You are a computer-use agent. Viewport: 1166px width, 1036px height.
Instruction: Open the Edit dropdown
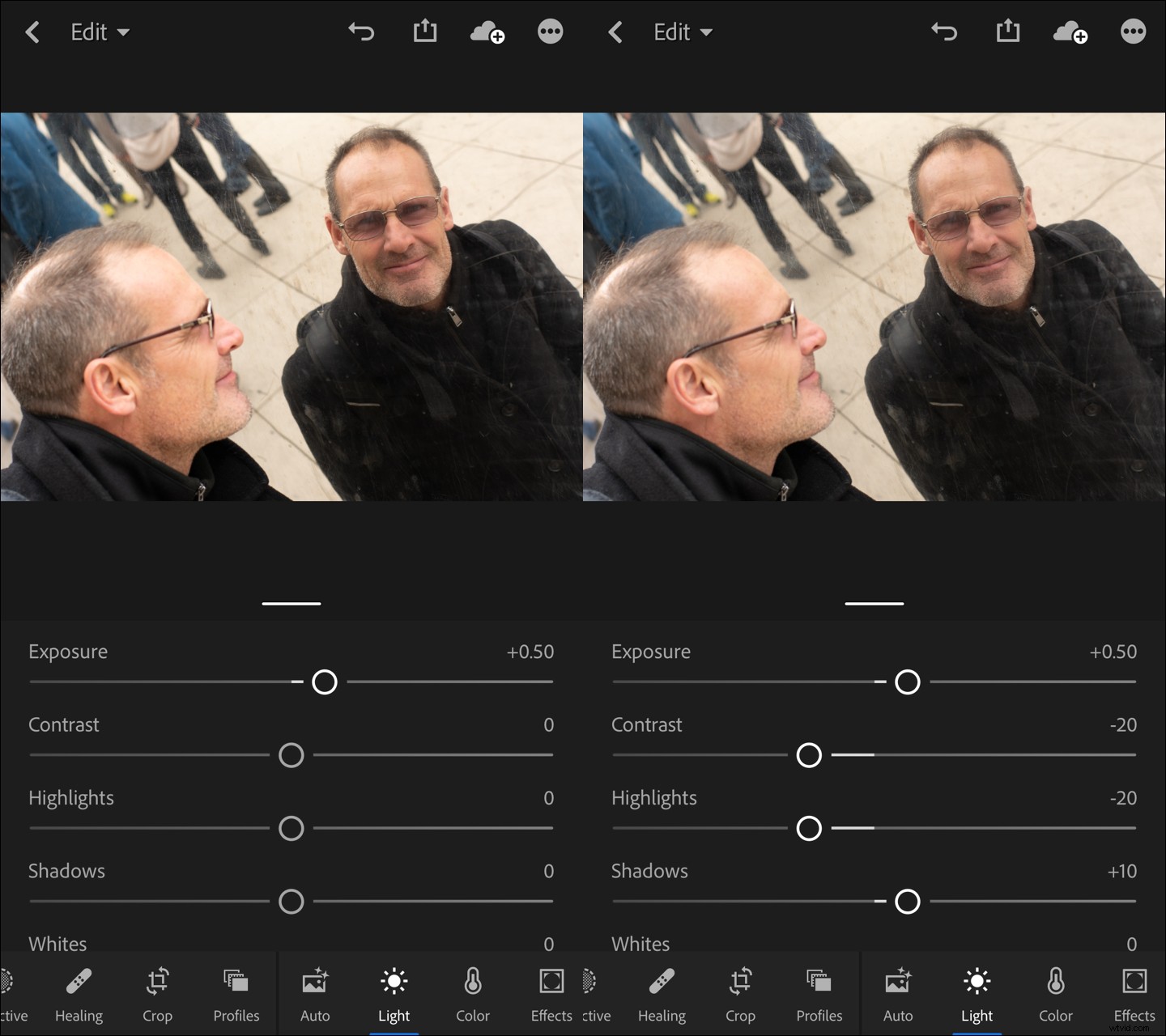pyautogui.click(x=99, y=32)
